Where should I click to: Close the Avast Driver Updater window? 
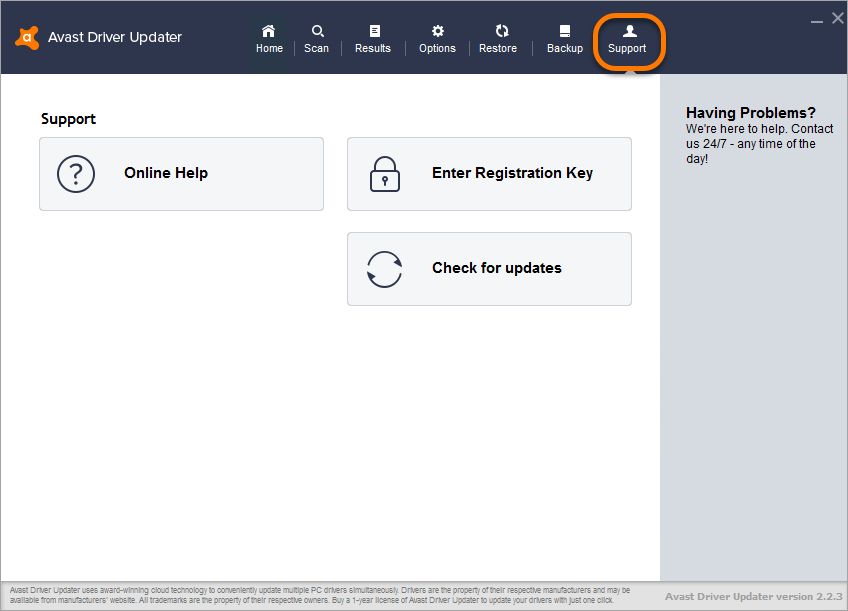(x=838, y=18)
